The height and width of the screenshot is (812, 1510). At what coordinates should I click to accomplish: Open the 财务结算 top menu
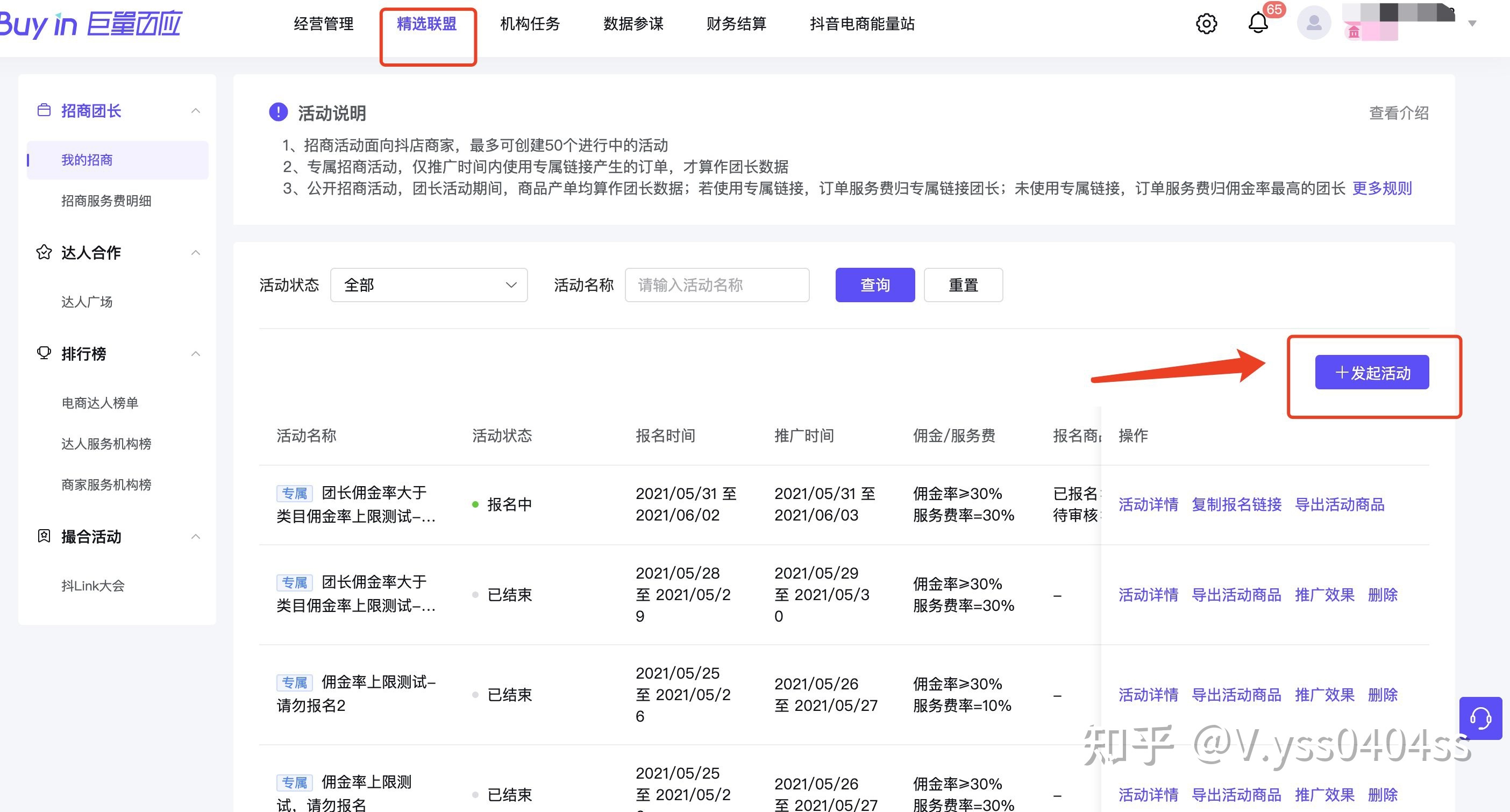[736, 24]
